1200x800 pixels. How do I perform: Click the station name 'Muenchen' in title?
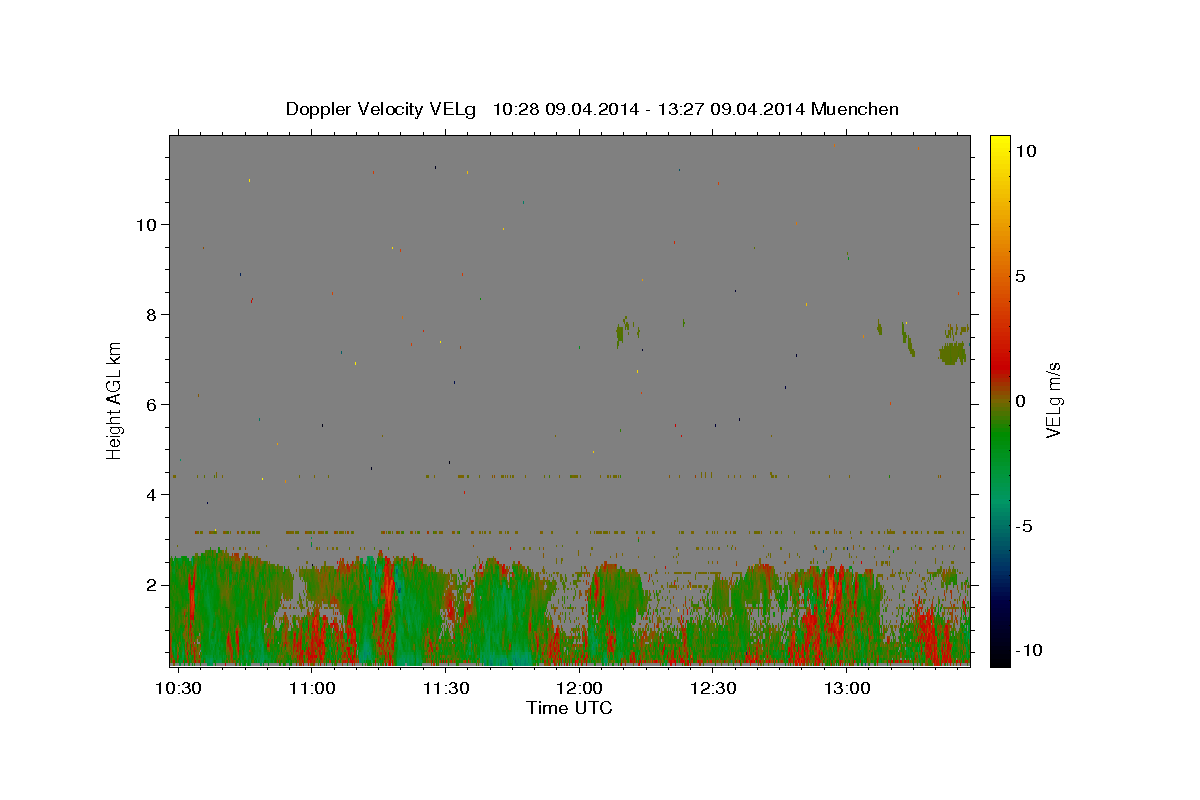(855, 109)
